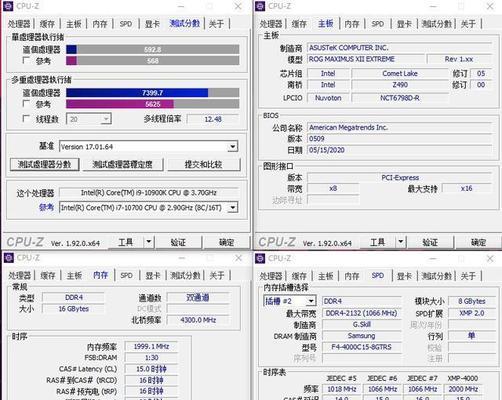The width and height of the screenshot is (502, 400).
Task: Select 显卡 tab in mainboard window
Action: tap(404, 24)
